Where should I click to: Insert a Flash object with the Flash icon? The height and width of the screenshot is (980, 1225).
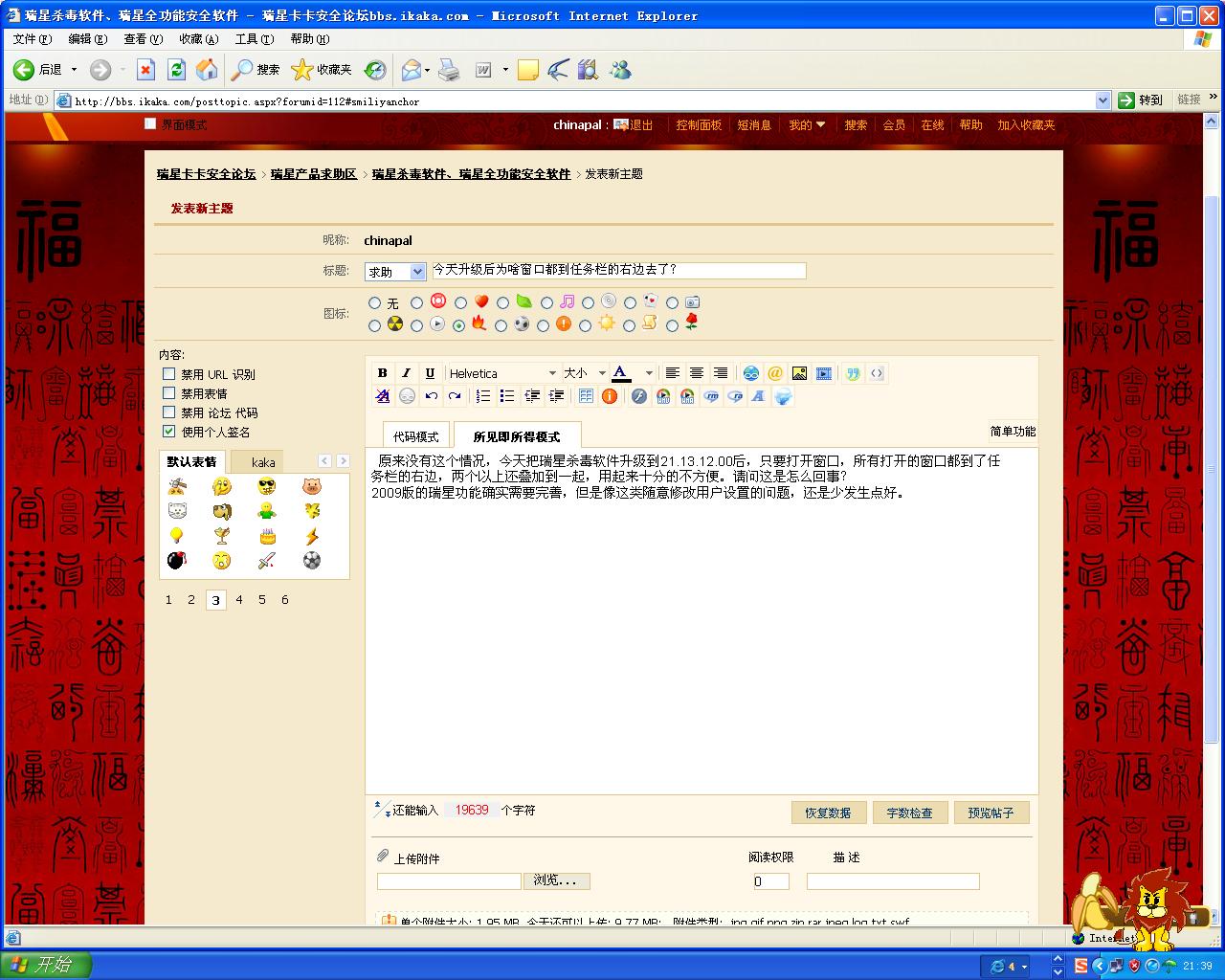[639, 396]
